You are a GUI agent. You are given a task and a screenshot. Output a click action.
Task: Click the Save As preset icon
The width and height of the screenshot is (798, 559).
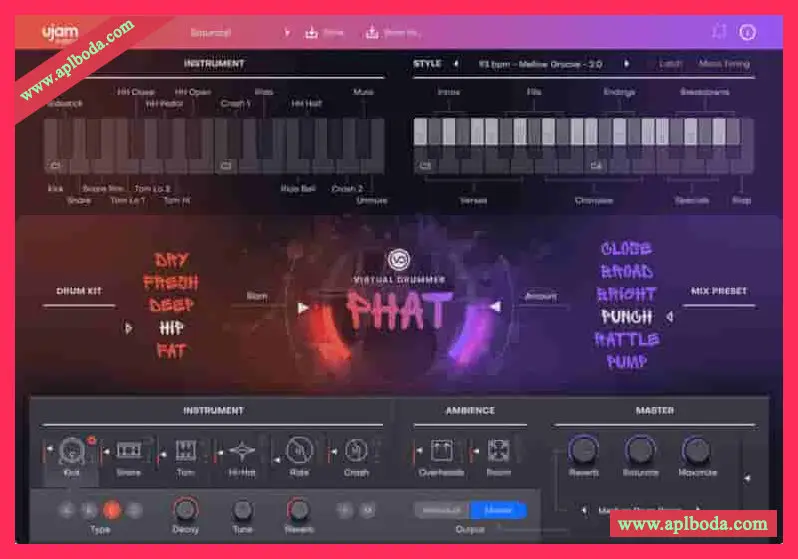(x=372, y=33)
